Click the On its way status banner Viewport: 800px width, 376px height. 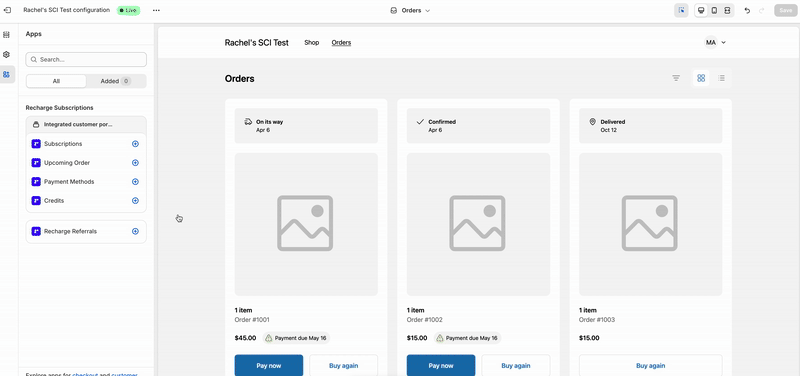pos(306,126)
